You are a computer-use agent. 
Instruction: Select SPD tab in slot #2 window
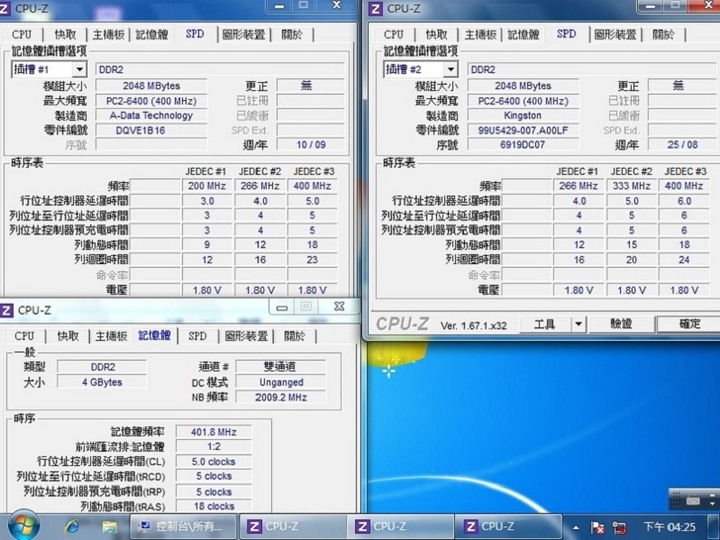pos(566,34)
